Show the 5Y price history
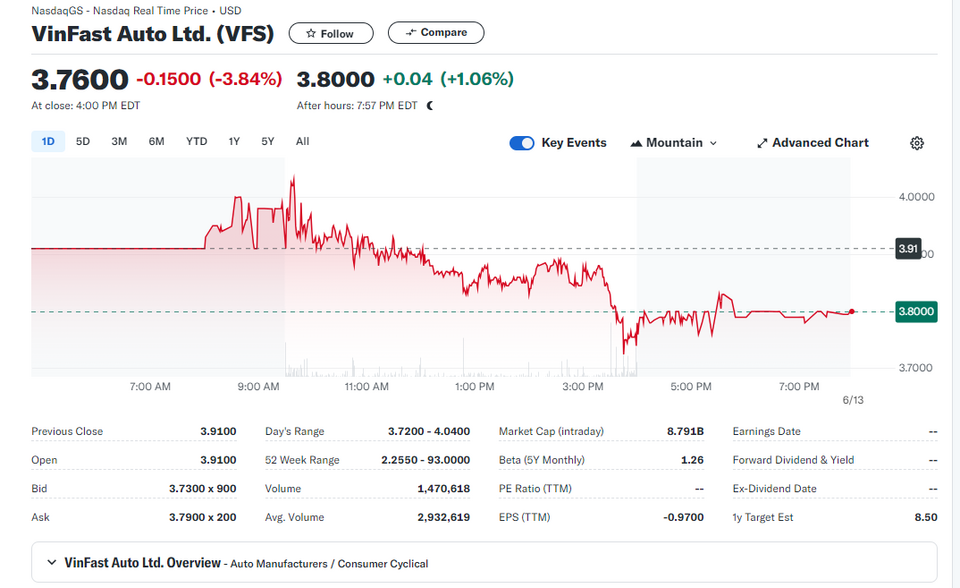 click(x=268, y=141)
